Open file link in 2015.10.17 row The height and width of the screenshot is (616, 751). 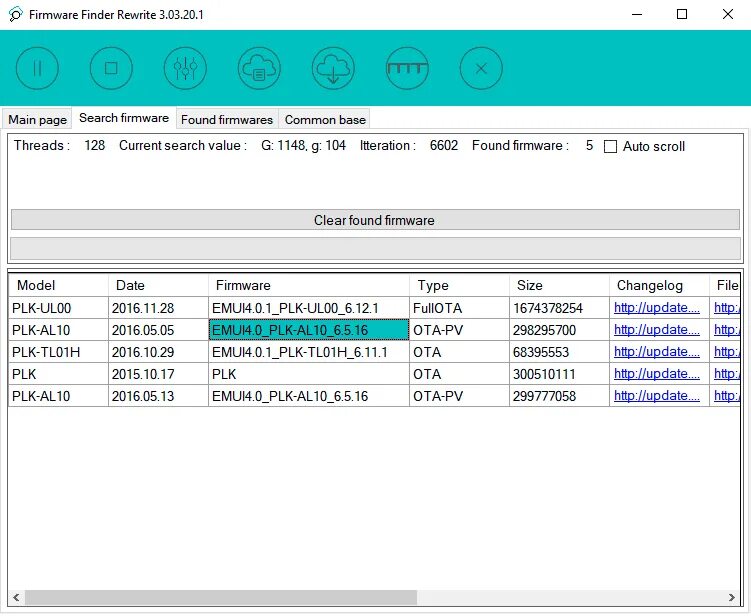(727, 374)
